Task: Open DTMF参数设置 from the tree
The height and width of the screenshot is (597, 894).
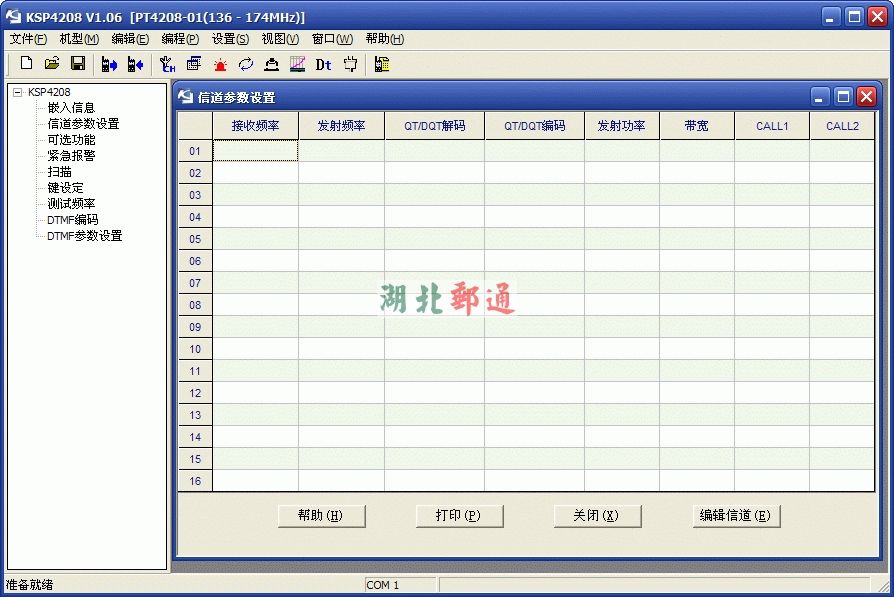Action: pyautogui.click(x=84, y=236)
